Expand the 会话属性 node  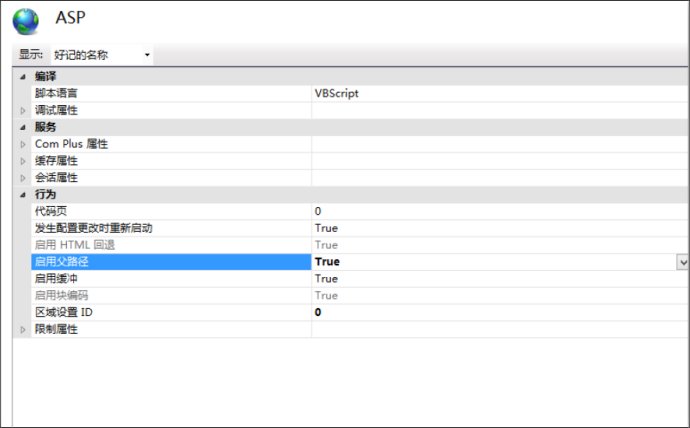click(x=22, y=178)
